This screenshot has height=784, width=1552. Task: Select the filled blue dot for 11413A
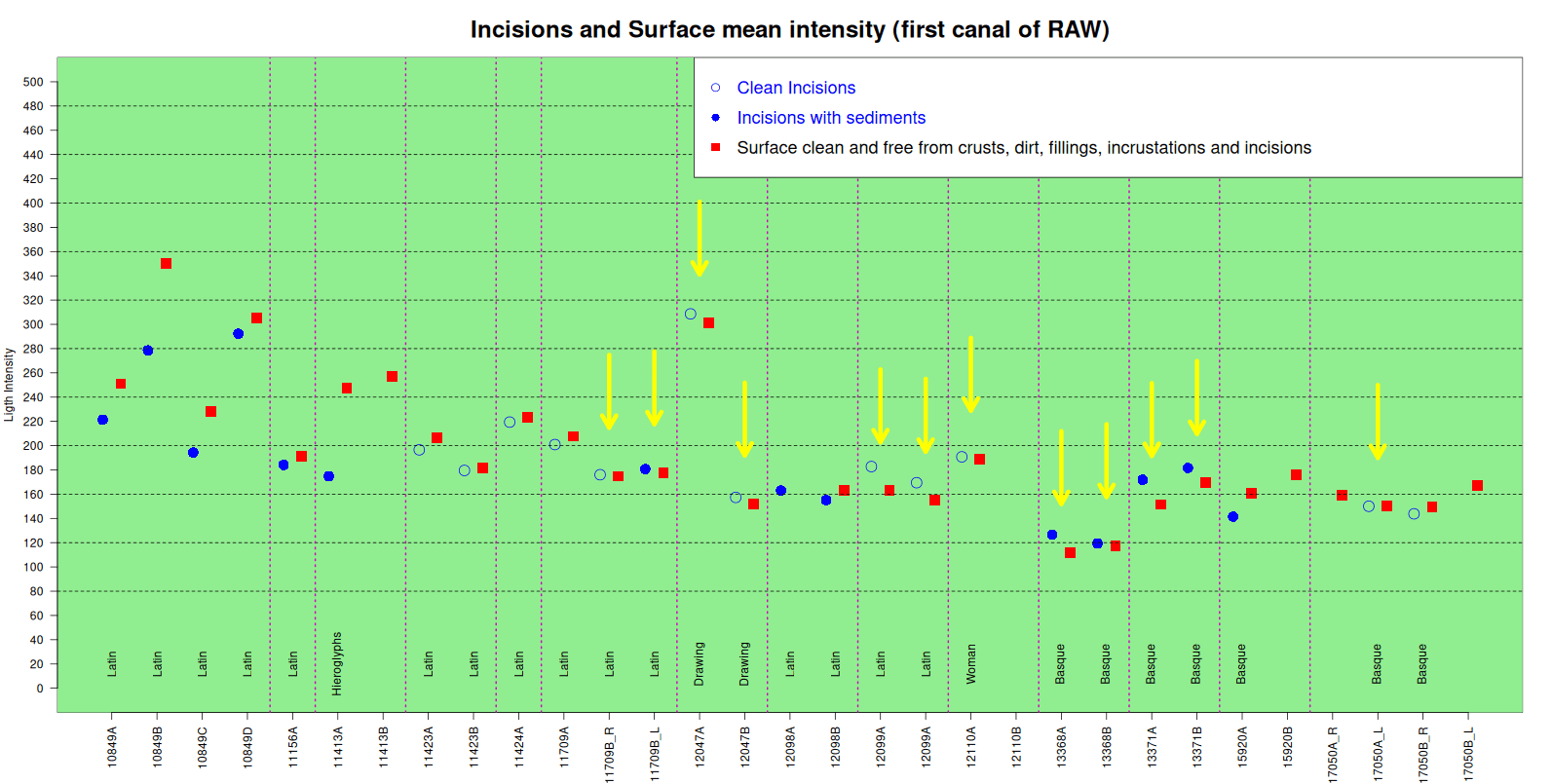329,476
